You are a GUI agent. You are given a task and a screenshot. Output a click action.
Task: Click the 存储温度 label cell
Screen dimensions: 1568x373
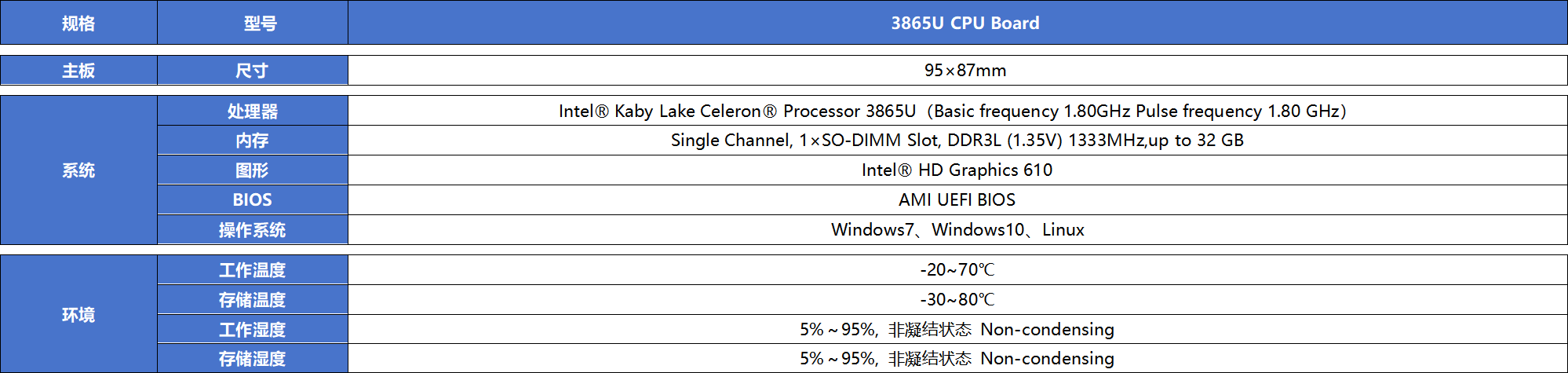(x=253, y=300)
